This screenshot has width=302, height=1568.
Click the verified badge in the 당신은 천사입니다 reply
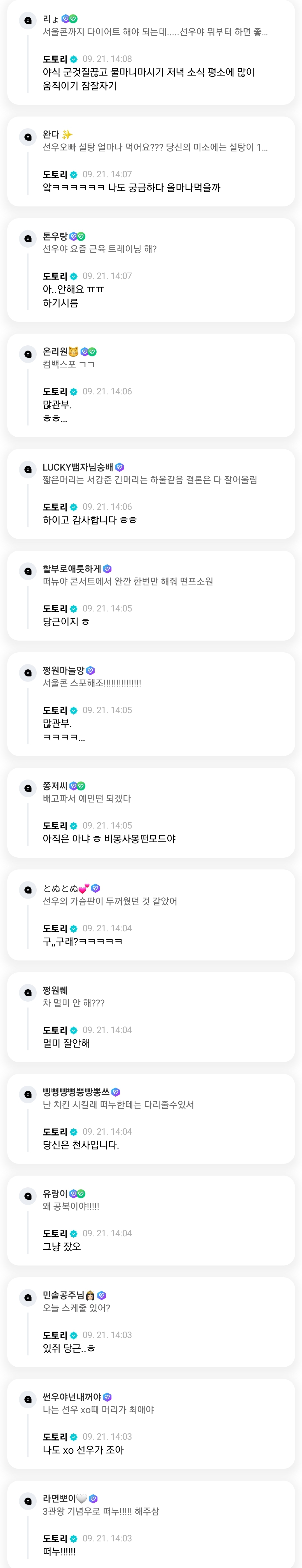click(x=74, y=1132)
